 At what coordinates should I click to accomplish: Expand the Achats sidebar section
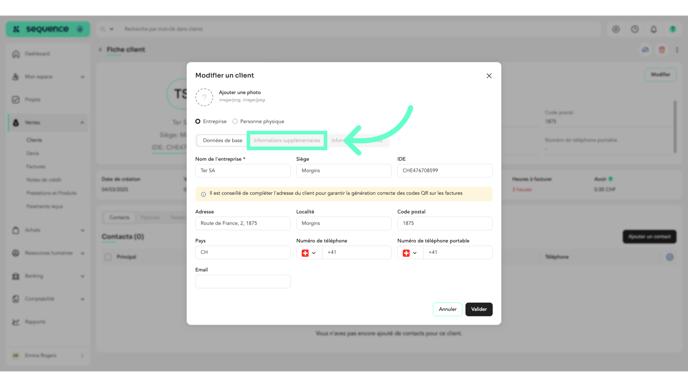tap(82, 230)
